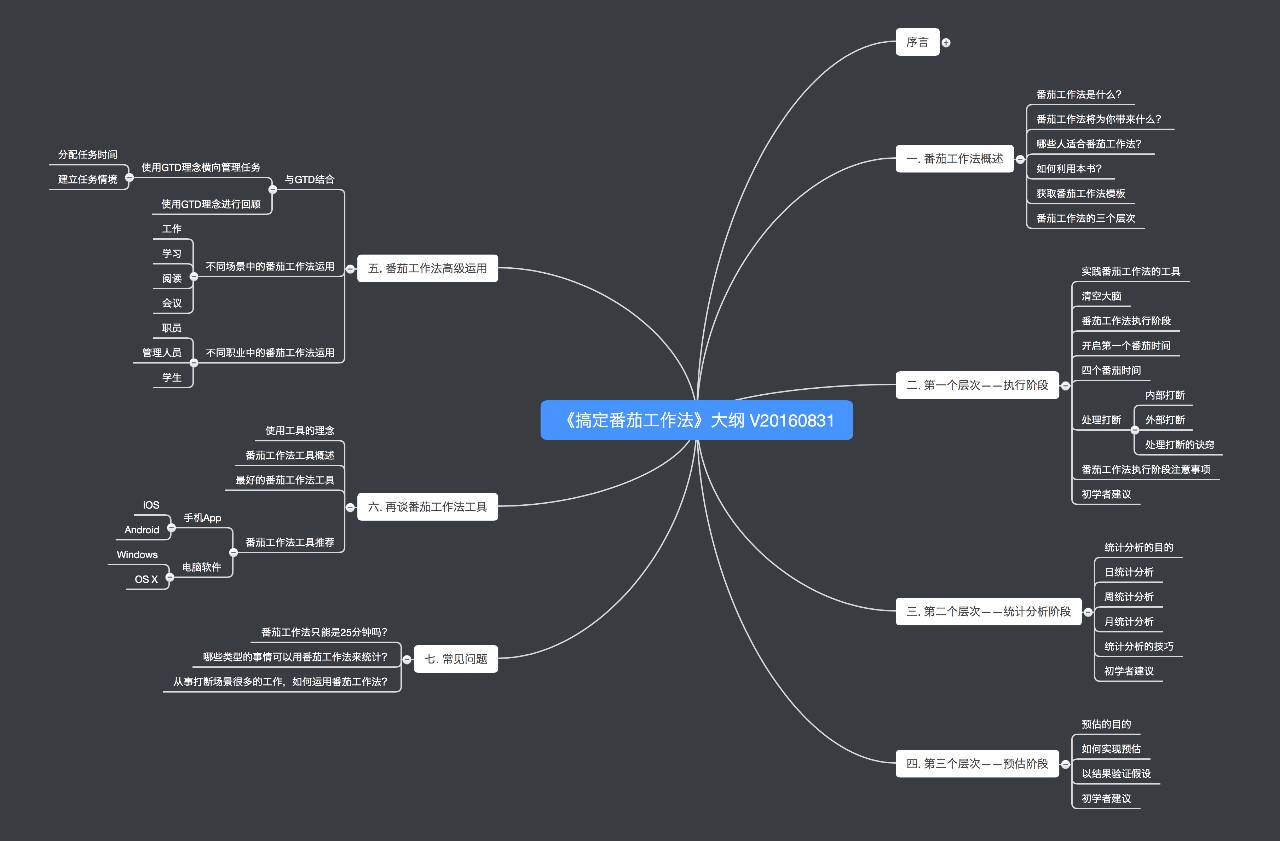Collapse the 手机App sub-branch
Viewport: 1280px width, 841px height.
(x=173, y=524)
